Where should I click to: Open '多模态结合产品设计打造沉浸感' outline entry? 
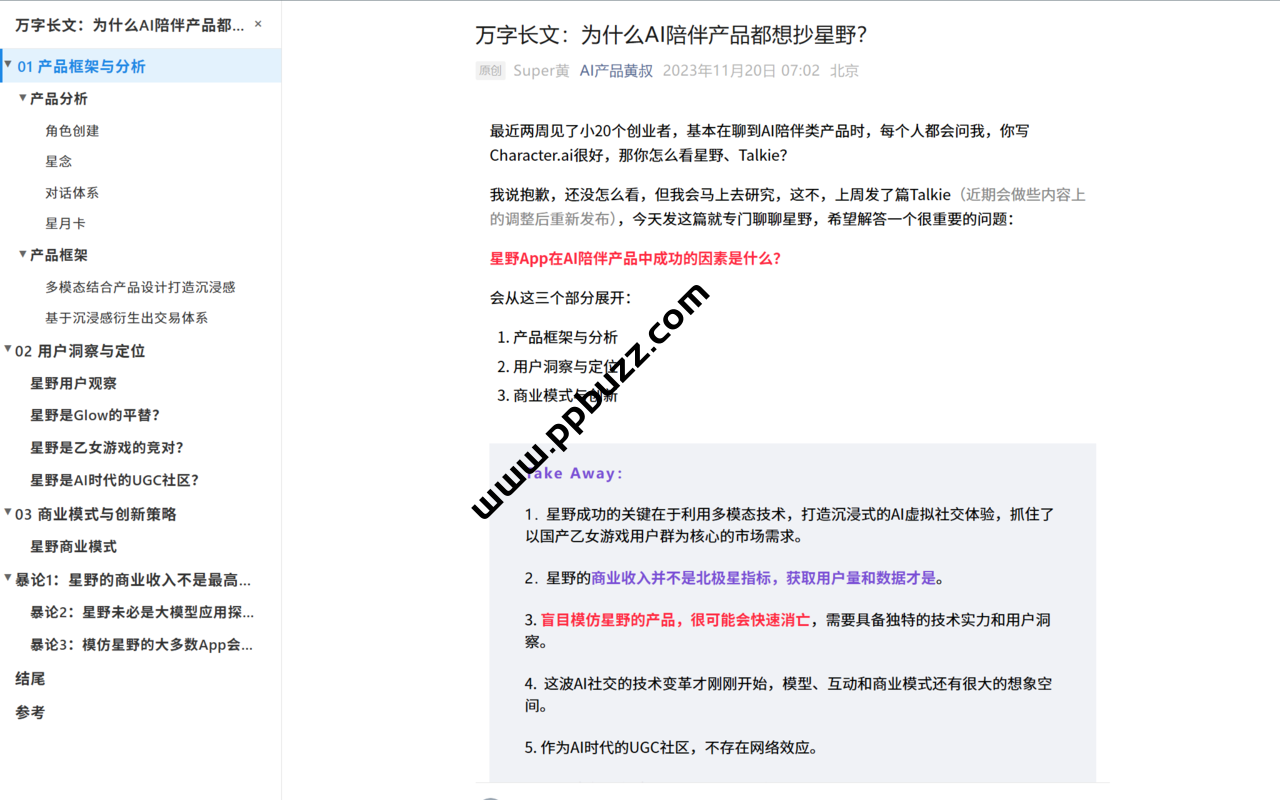140,287
